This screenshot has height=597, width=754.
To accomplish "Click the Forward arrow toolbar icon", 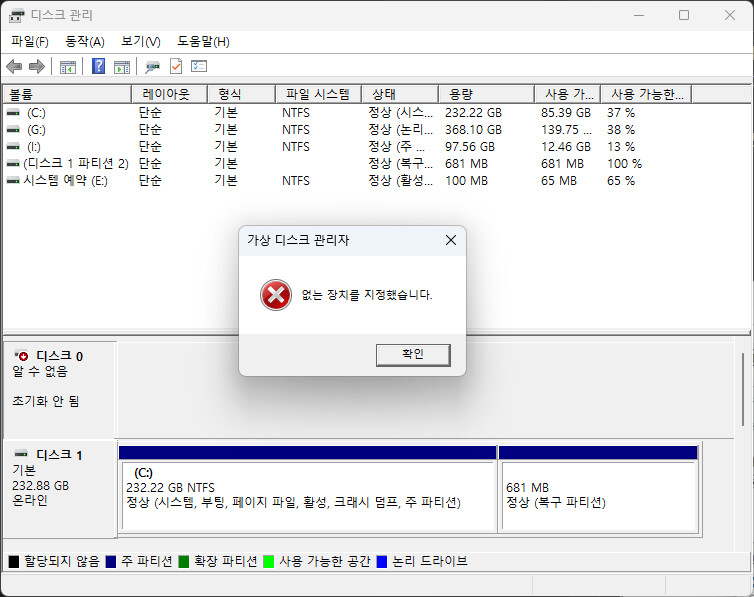I will [x=37, y=66].
